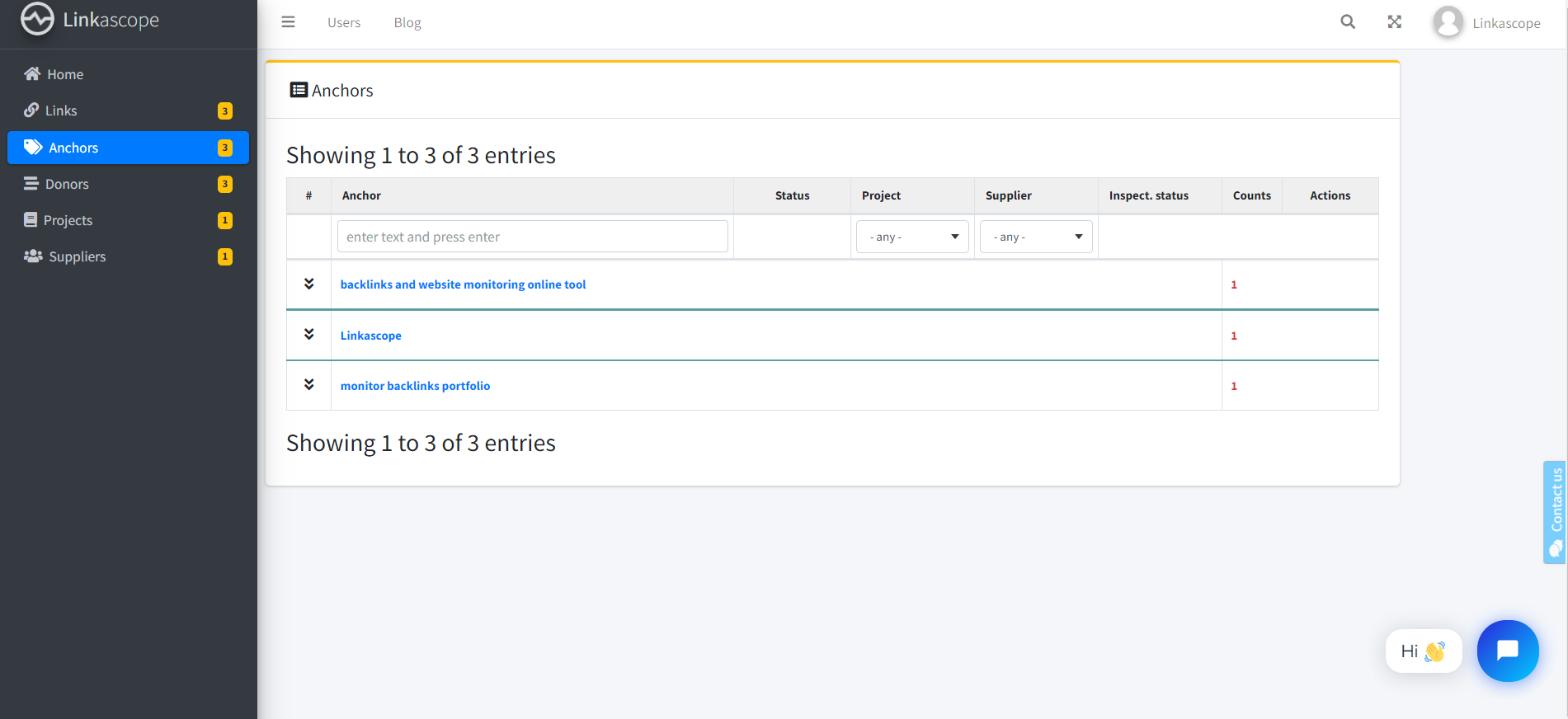Go to Home in the sidebar

pos(128,74)
